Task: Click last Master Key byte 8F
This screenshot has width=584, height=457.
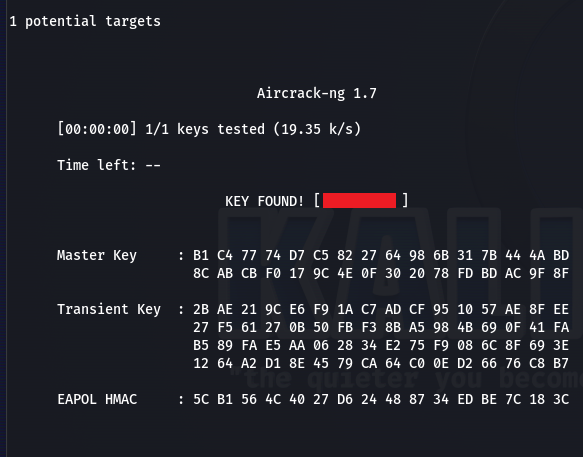Action: [561, 273]
